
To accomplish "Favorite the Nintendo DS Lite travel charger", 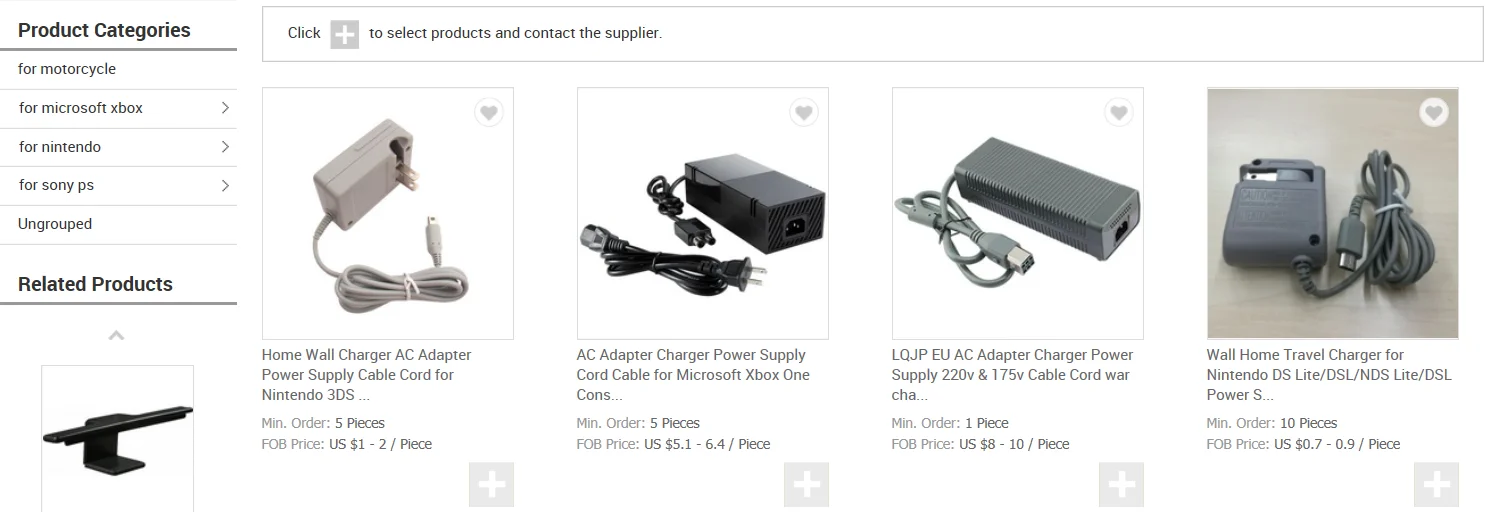I will click(1433, 113).
